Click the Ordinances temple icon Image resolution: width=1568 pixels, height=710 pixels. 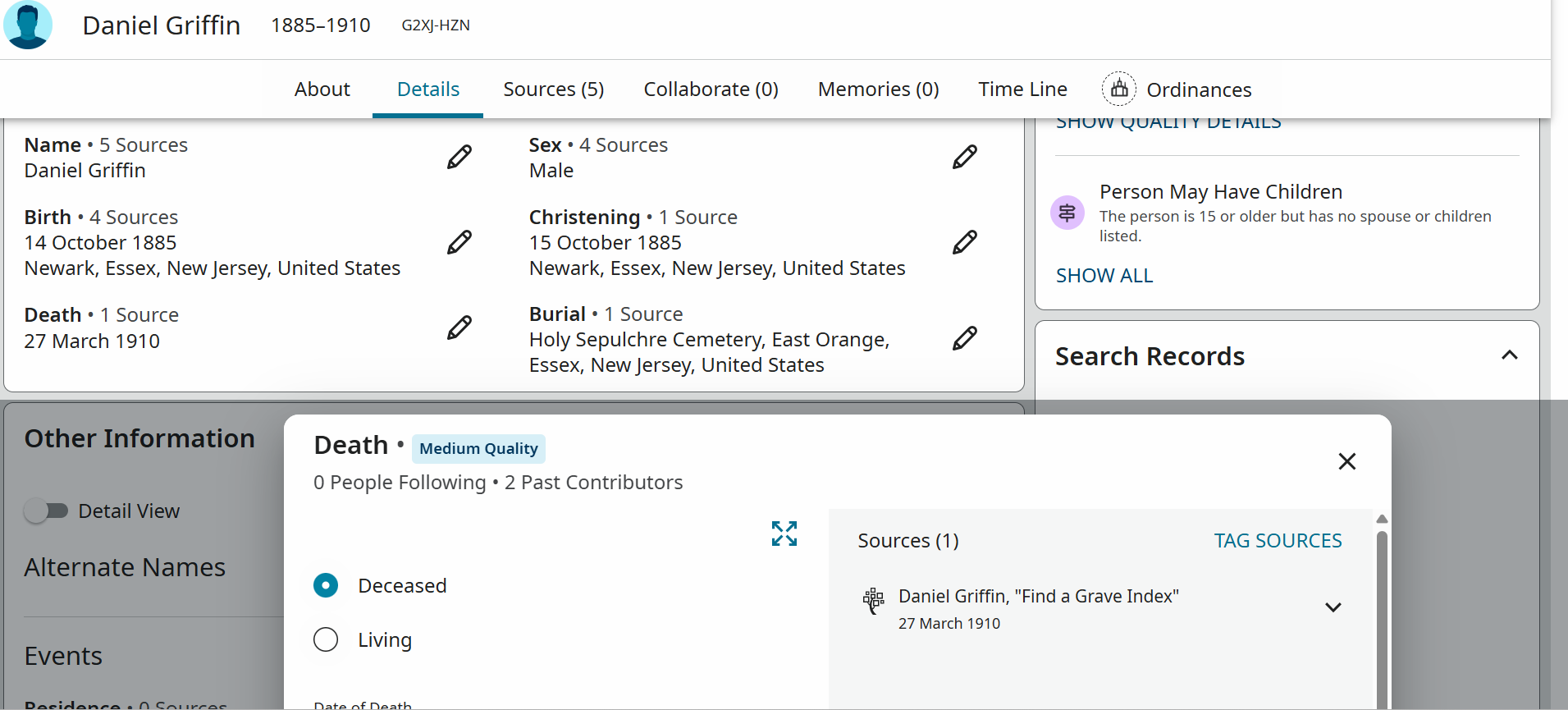[x=1119, y=89]
